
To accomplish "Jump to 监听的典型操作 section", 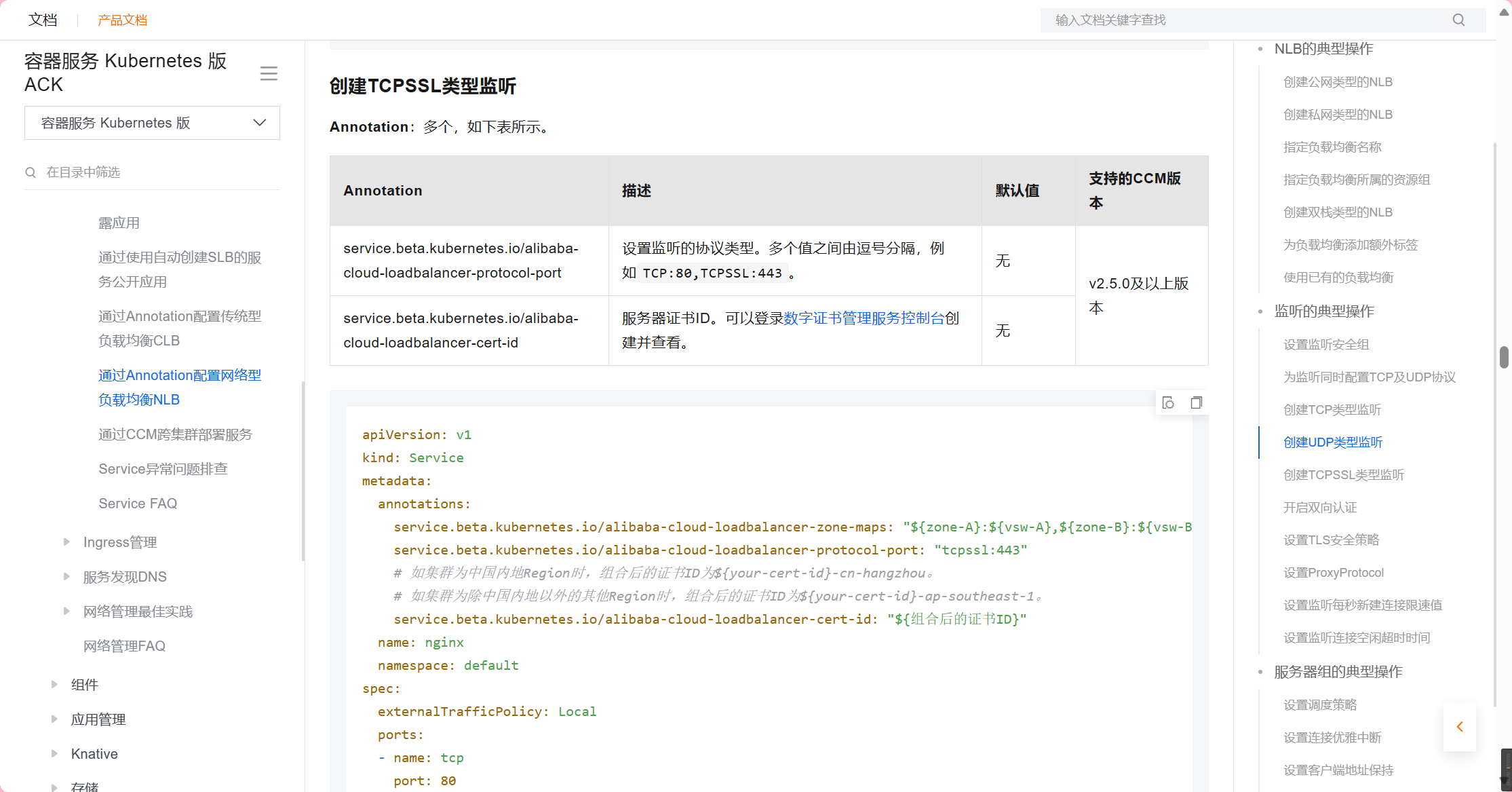I will click(1324, 312).
